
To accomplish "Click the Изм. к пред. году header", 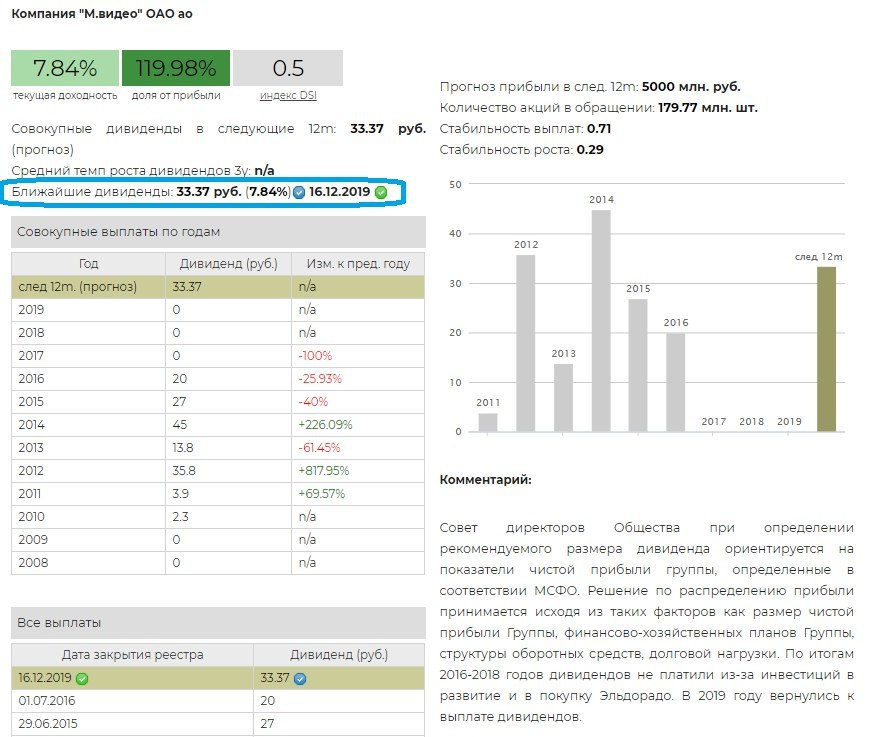I will click(x=358, y=263).
